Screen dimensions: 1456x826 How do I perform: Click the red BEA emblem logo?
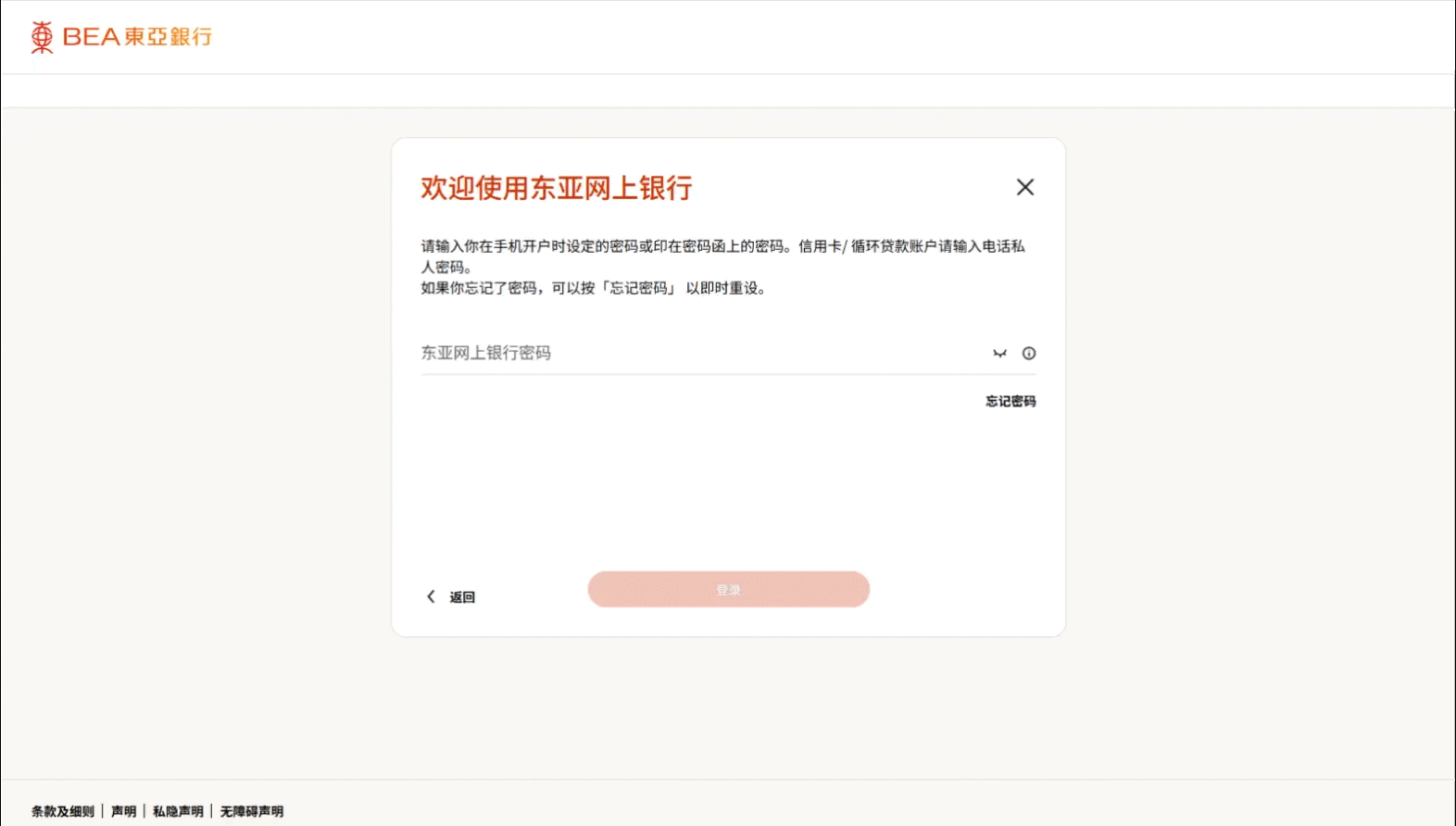42,37
